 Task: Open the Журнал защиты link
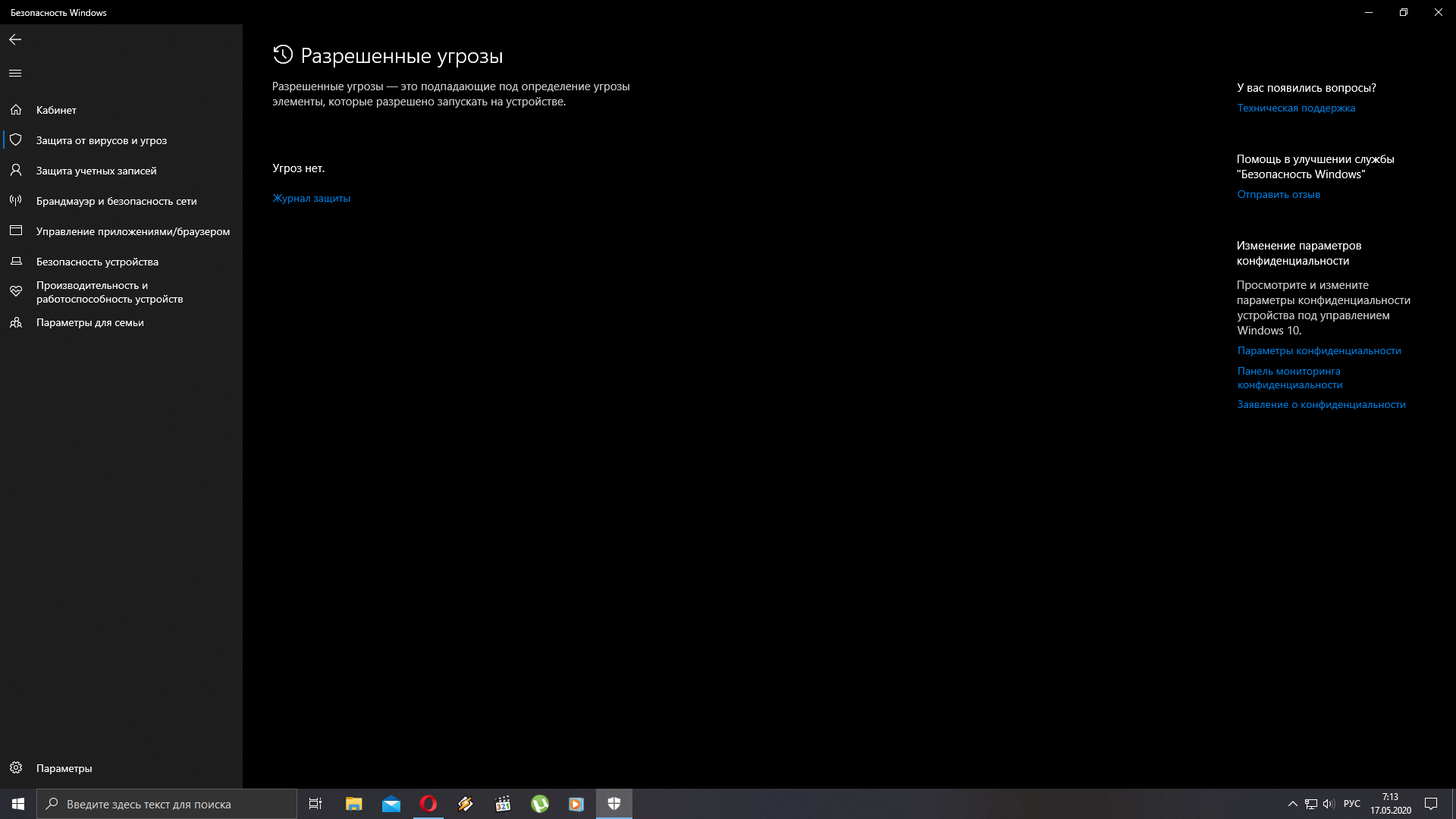(x=311, y=198)
